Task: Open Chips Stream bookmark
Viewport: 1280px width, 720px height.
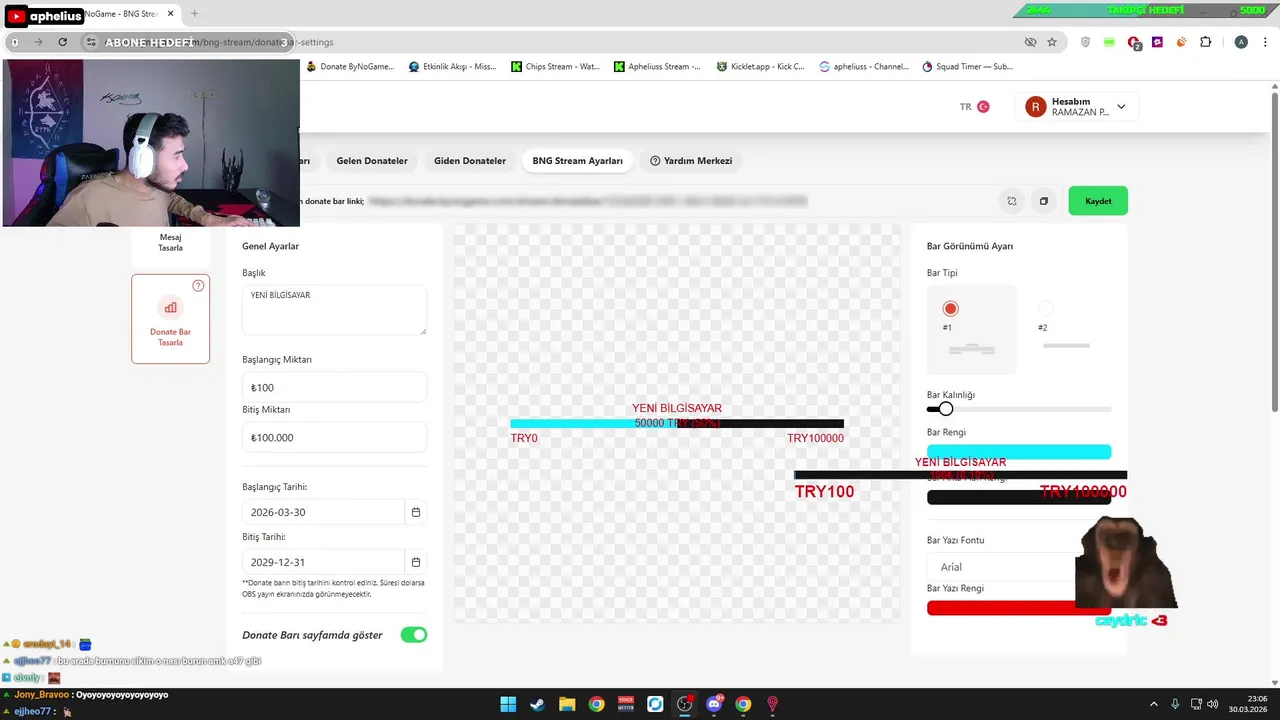Action: click(x=555, y=67)
